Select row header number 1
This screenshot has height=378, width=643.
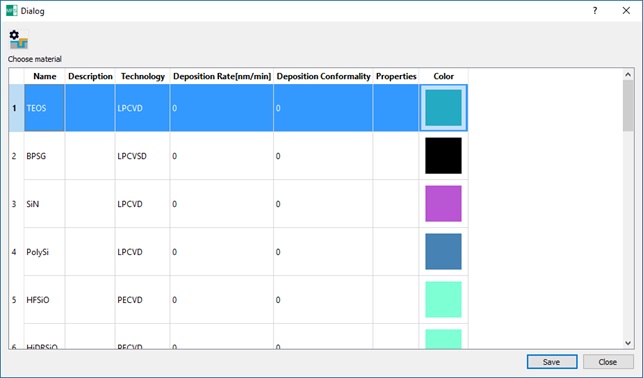(16, 108)
